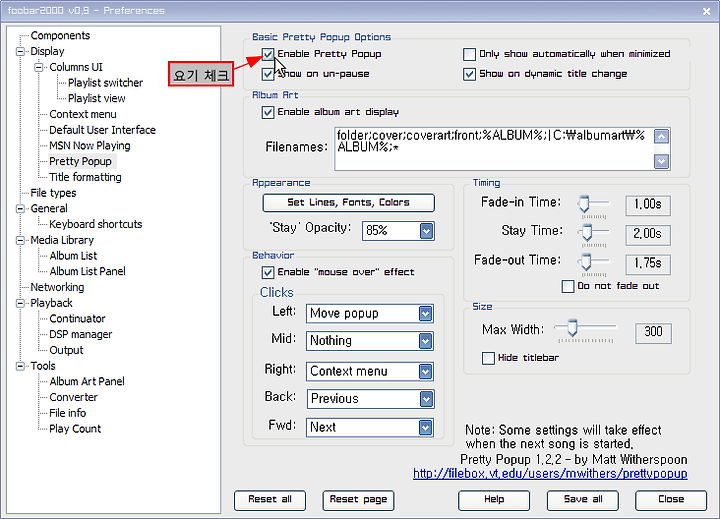The height and width of the screenshot is (519, 720).
Task: Enable Hide titlebar checkbox
Action: tap(488, 358)
